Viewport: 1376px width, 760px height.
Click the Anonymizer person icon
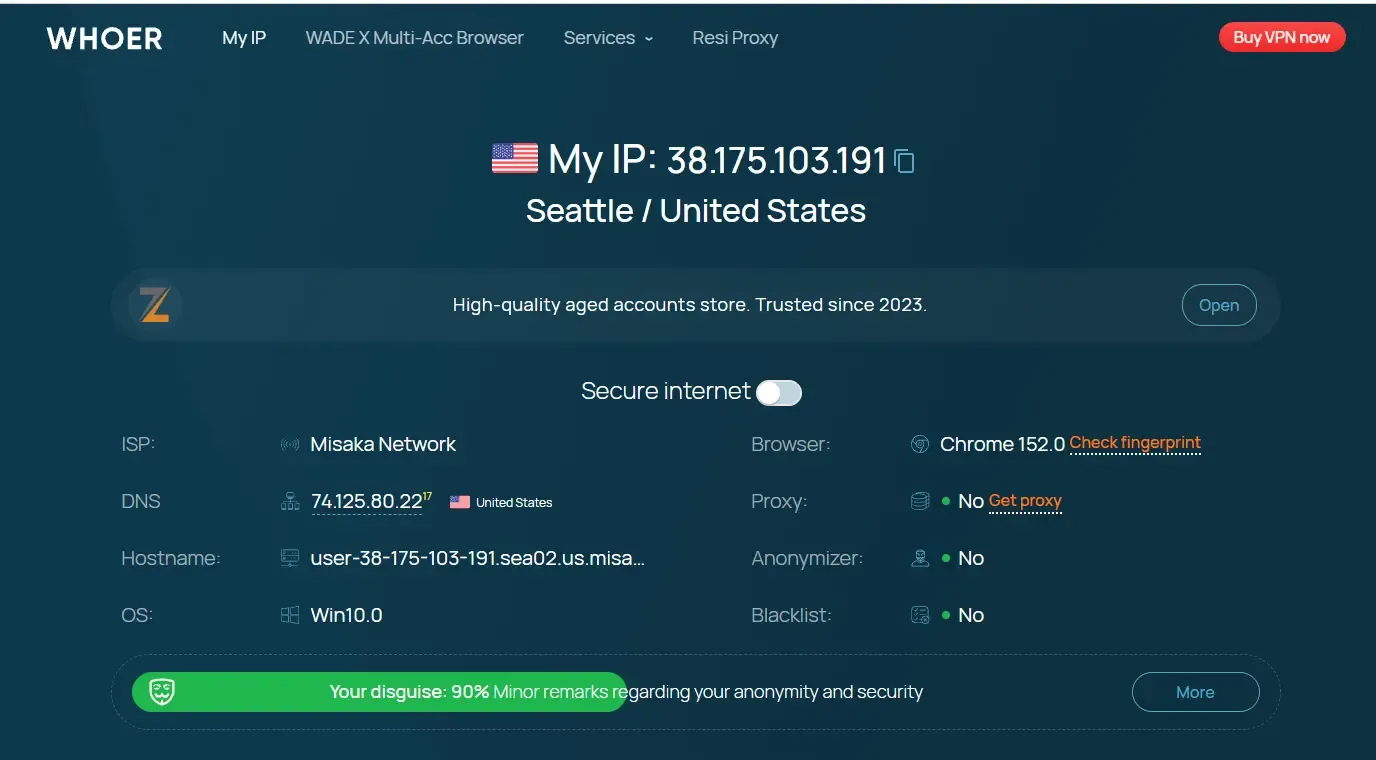click(x=920, y=558)
